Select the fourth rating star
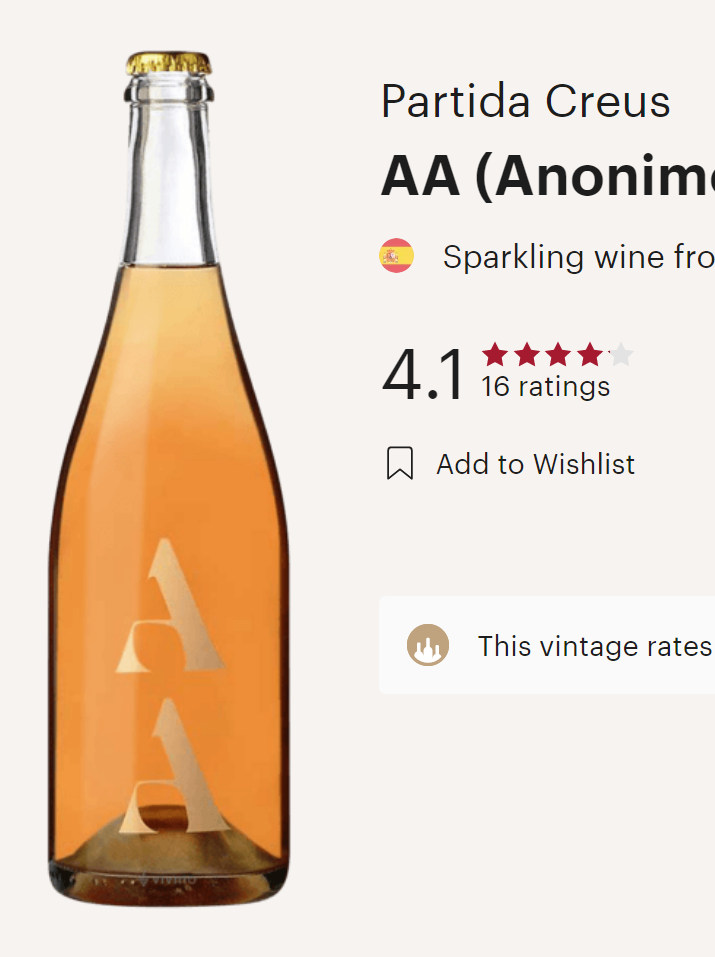The width and height of the screenshot is (715, 957). (x=590, y=354)
